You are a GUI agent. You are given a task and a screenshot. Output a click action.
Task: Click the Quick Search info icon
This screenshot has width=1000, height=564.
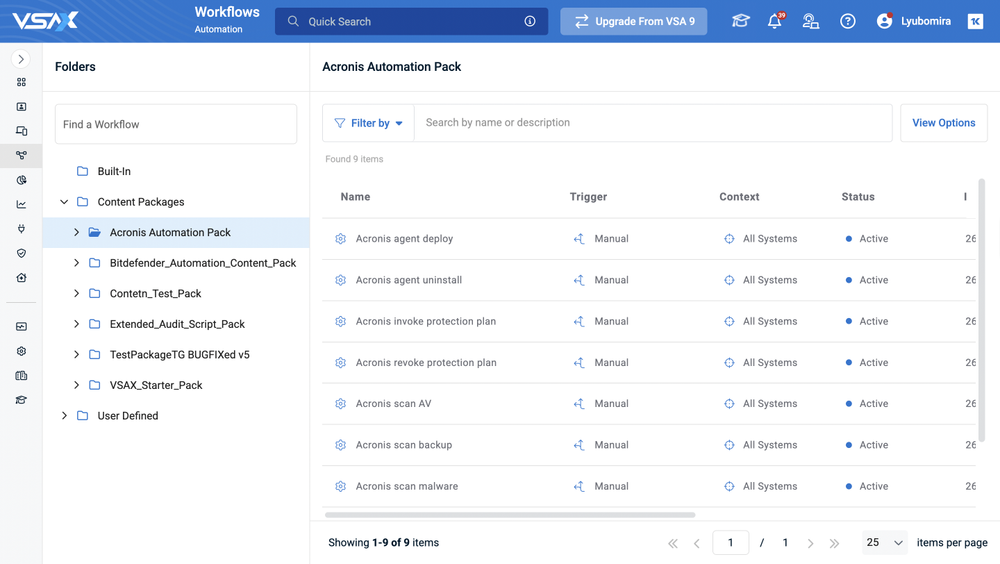[530, 21]
